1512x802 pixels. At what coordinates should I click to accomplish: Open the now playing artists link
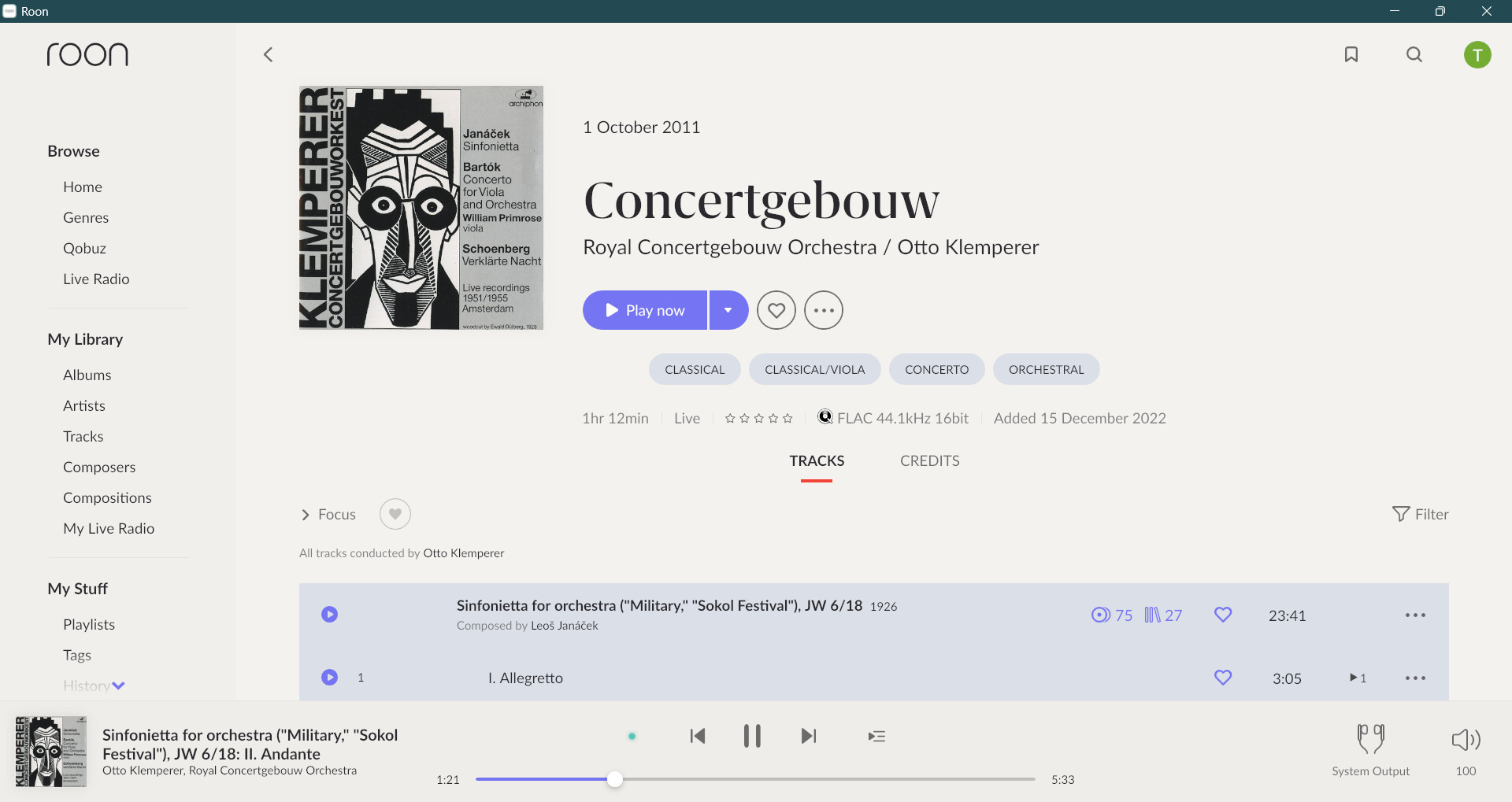click(229, 771)
